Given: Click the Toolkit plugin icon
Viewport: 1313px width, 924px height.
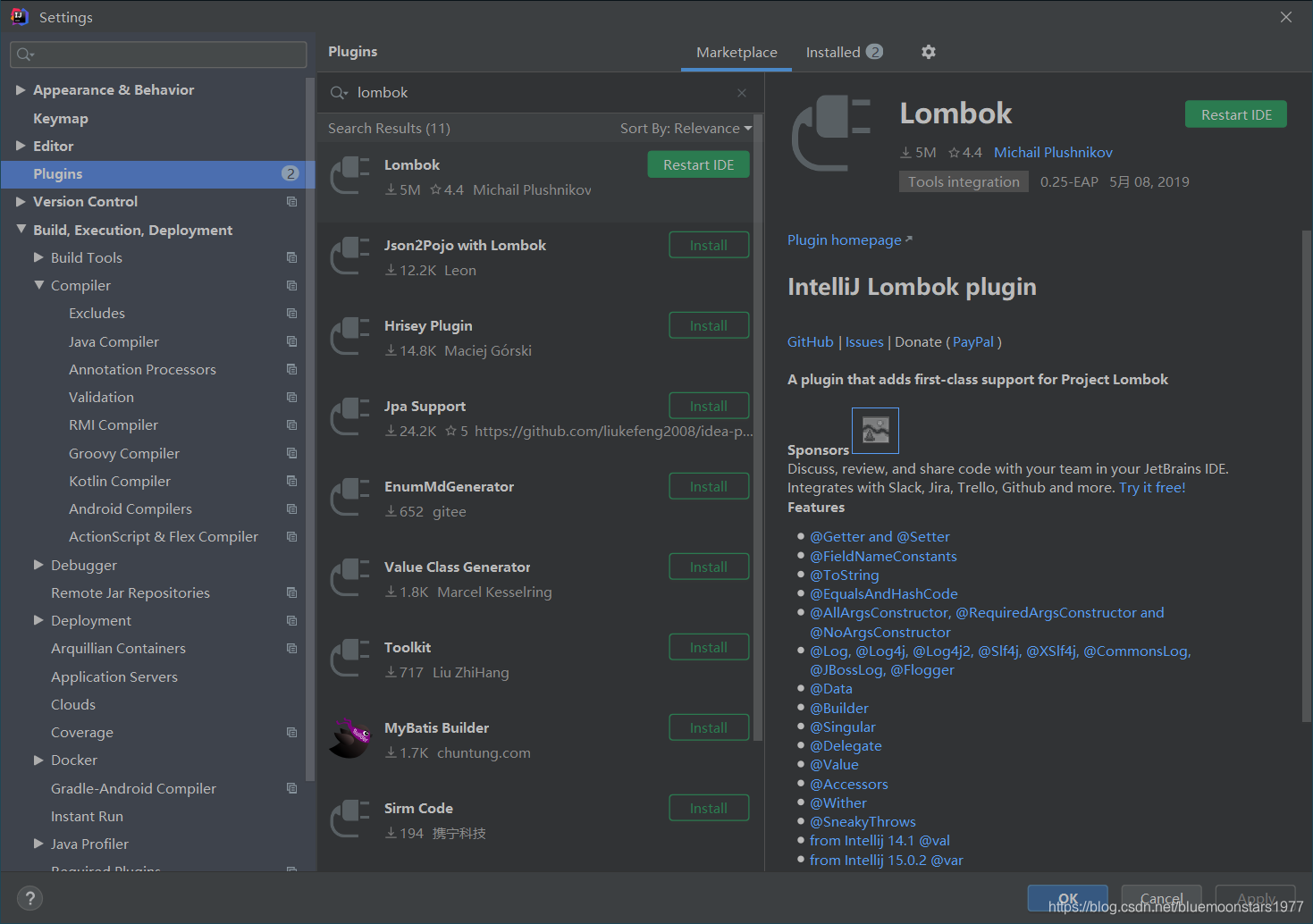Looking at the screenshot, I should click(x=349, y=658).
